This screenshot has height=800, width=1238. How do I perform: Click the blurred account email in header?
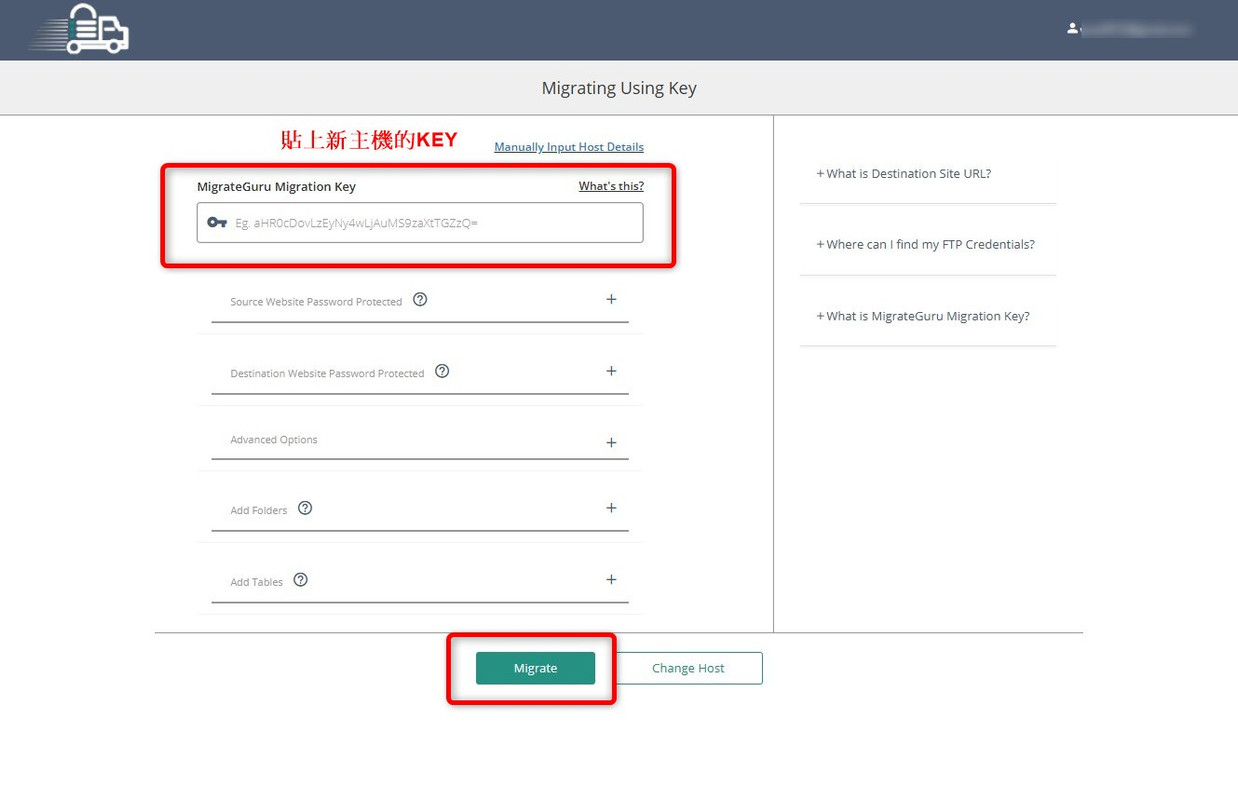tap(1136, 29)
